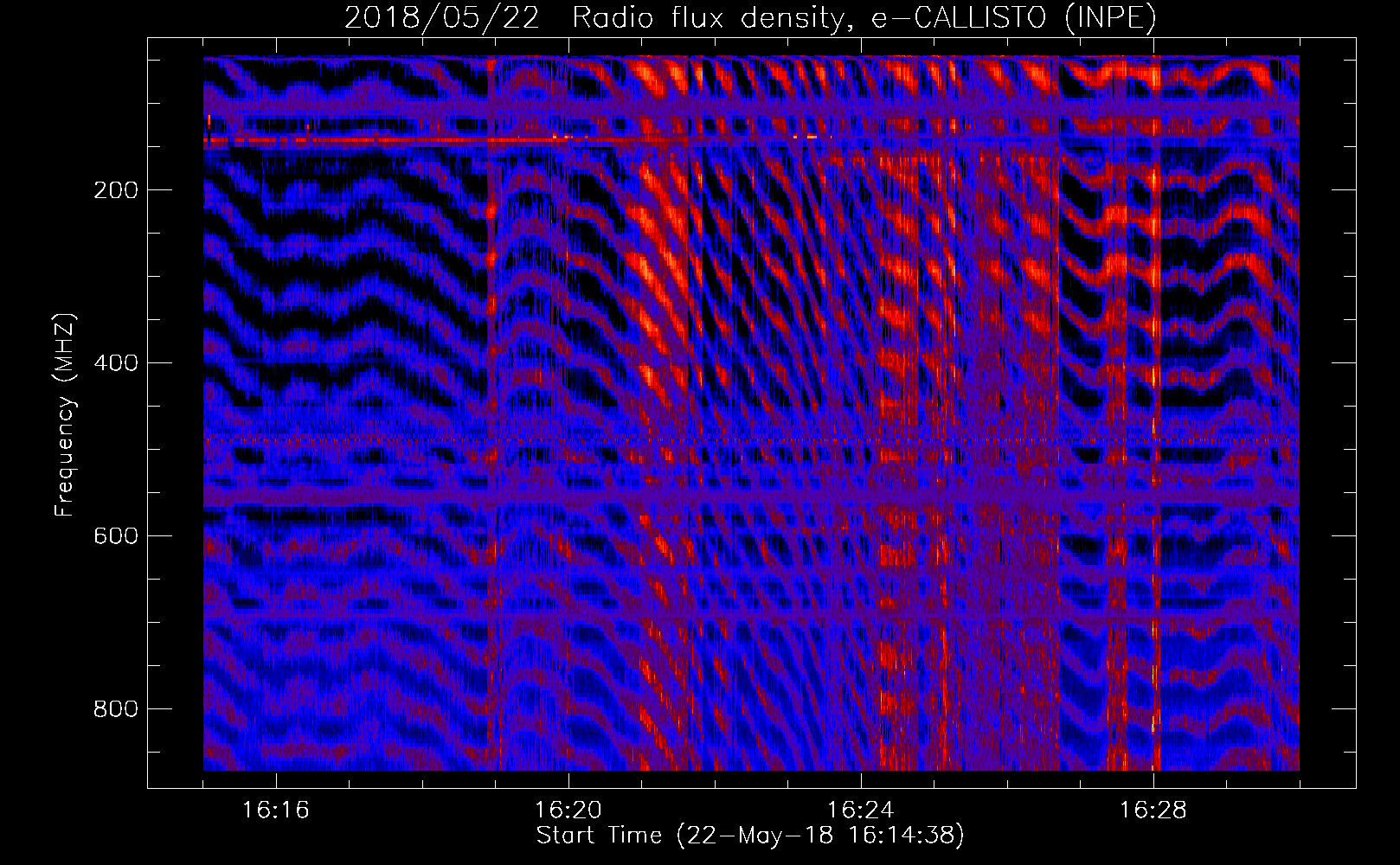Viewport: 1400px width, 865px height.
Task: Click the 'Frequency (MHZ)' axis label
Action: [65, 415]
